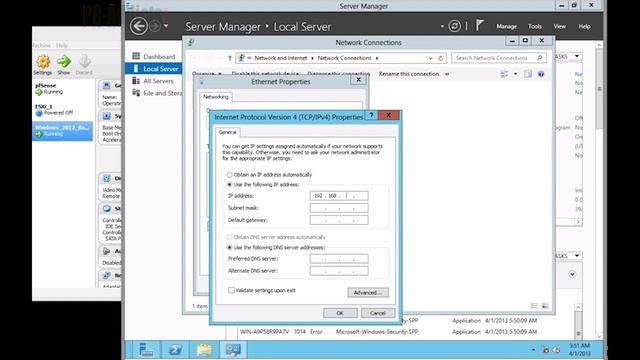Open the Manage menu in Server Manager
This screenshot has height=360, width=640.
[x=507, y=26]
